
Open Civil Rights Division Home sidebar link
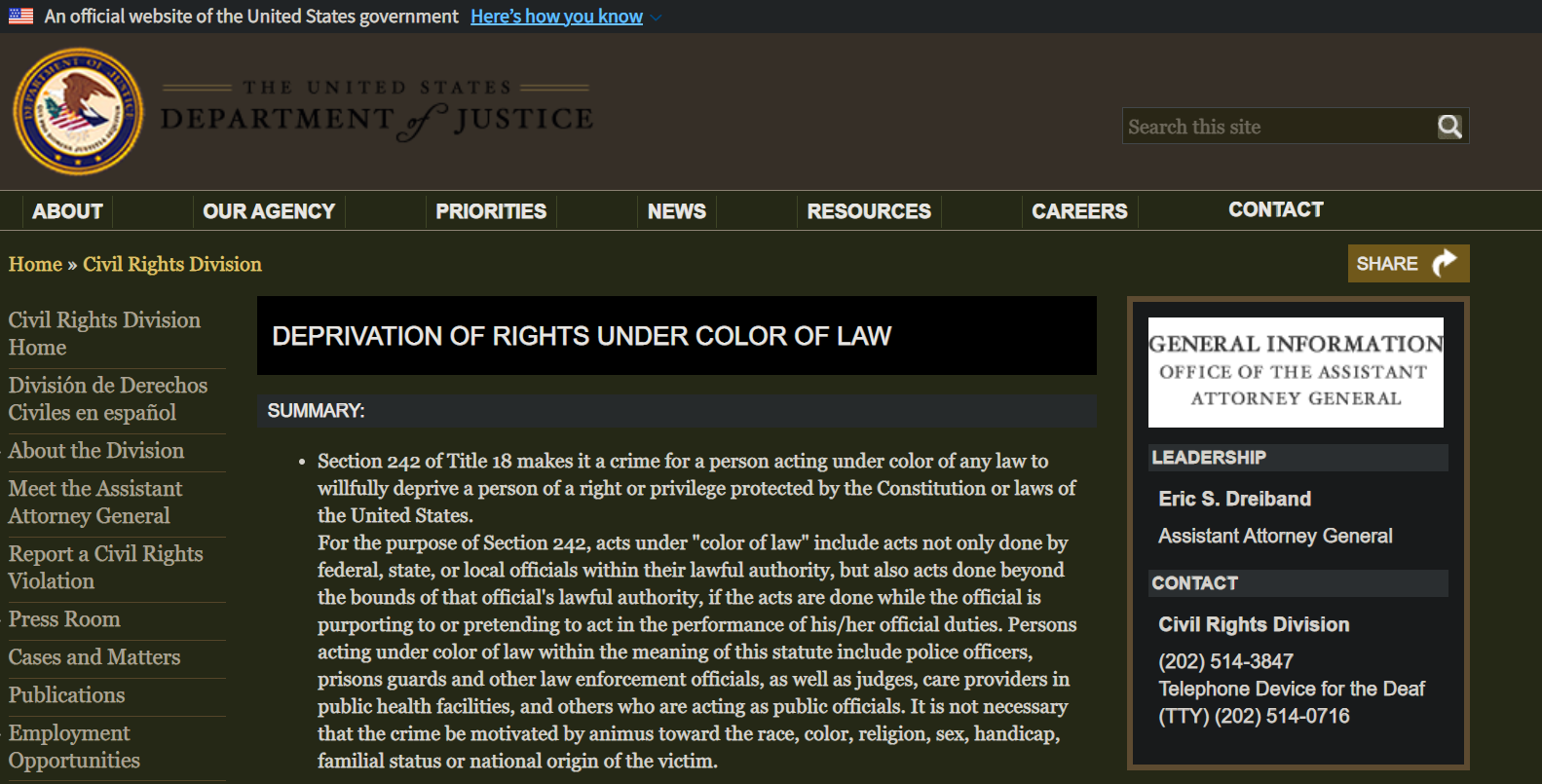(x=104, y=334)
